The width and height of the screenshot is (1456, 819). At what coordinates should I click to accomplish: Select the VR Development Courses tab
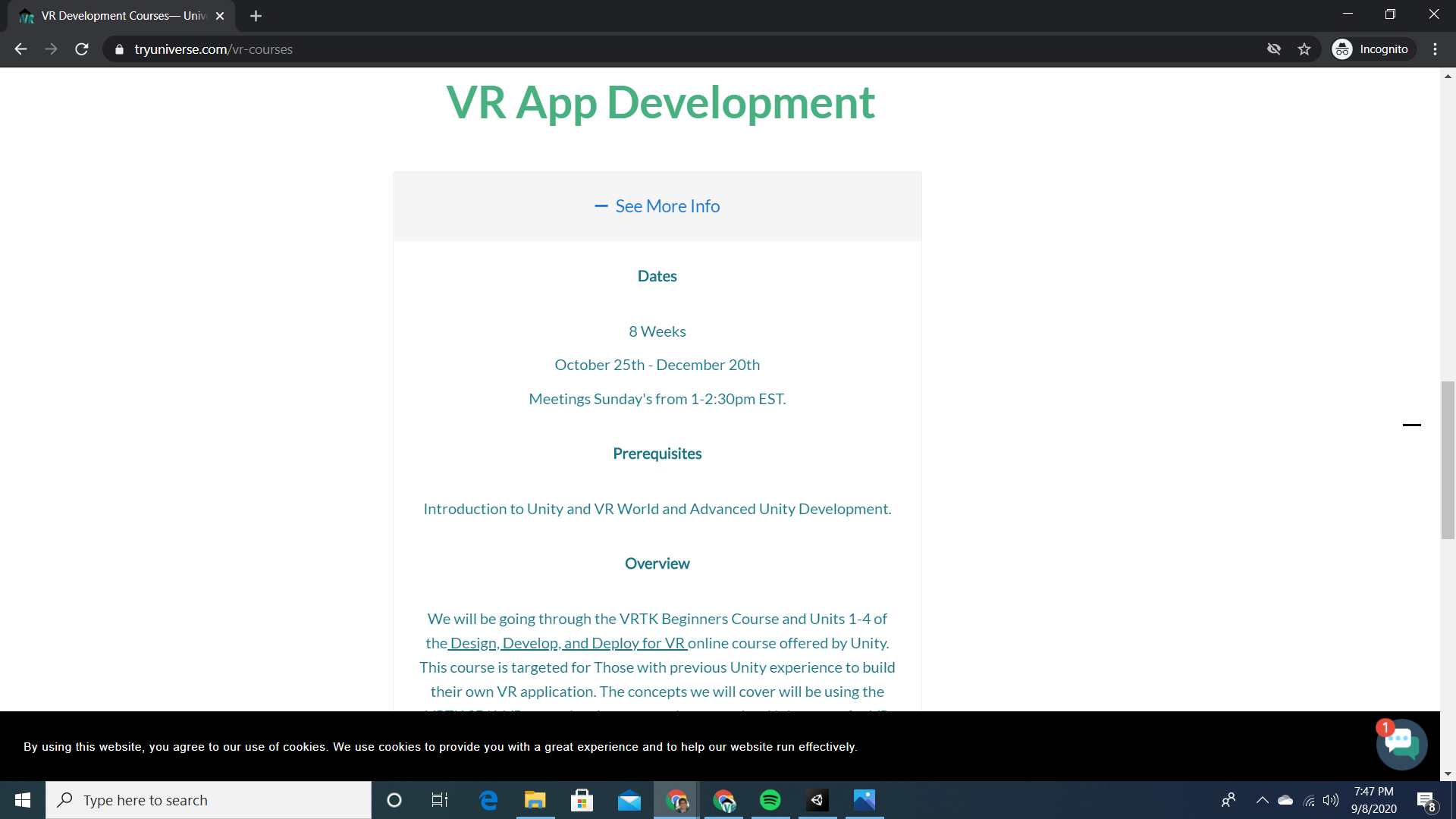121,16
